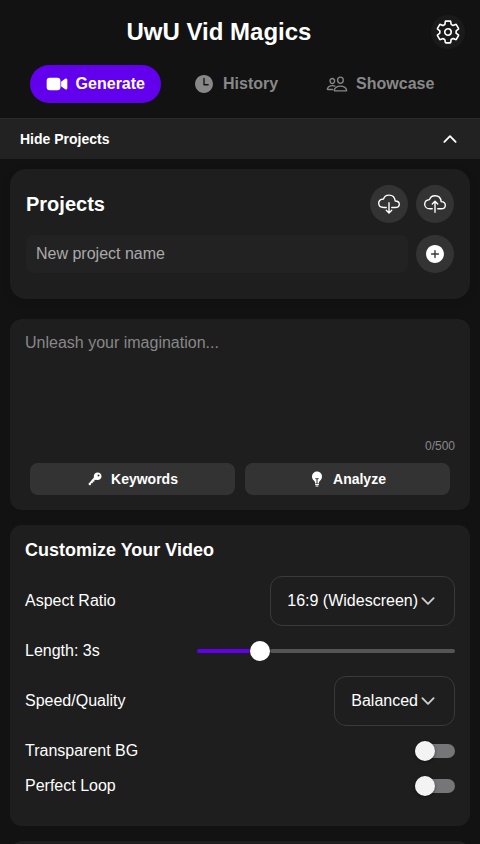Click the Analyze button
This screenshot has height=844, width=480.
coord(348,479)
